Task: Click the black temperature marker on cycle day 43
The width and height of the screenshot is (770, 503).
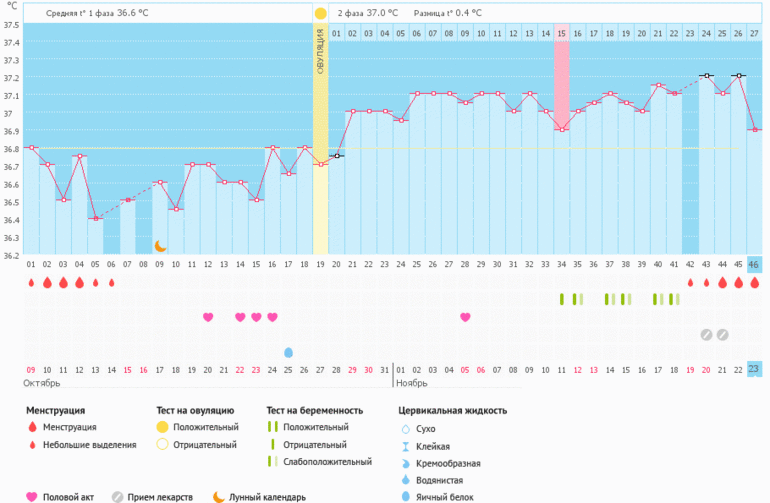Action: click(706, 75)
